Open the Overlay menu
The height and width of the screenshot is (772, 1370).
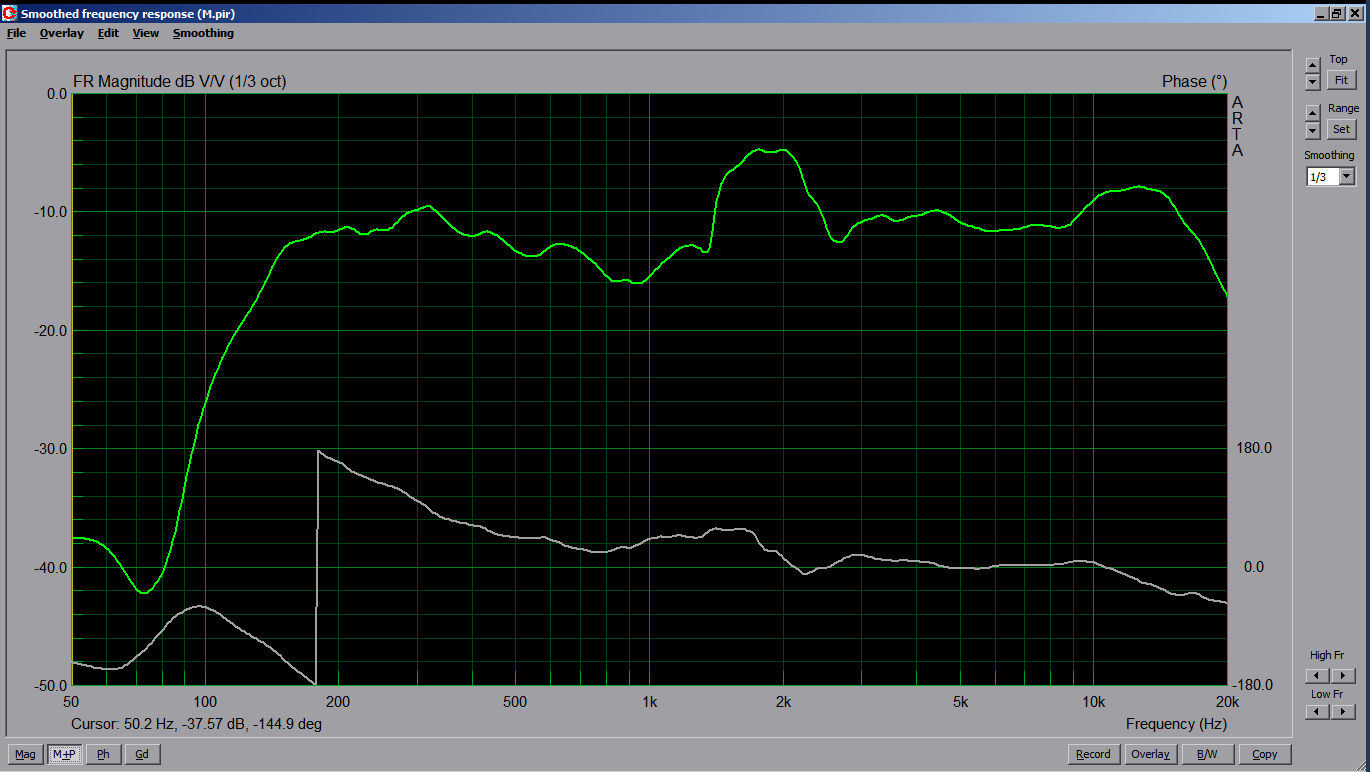(x=62, y=33)
